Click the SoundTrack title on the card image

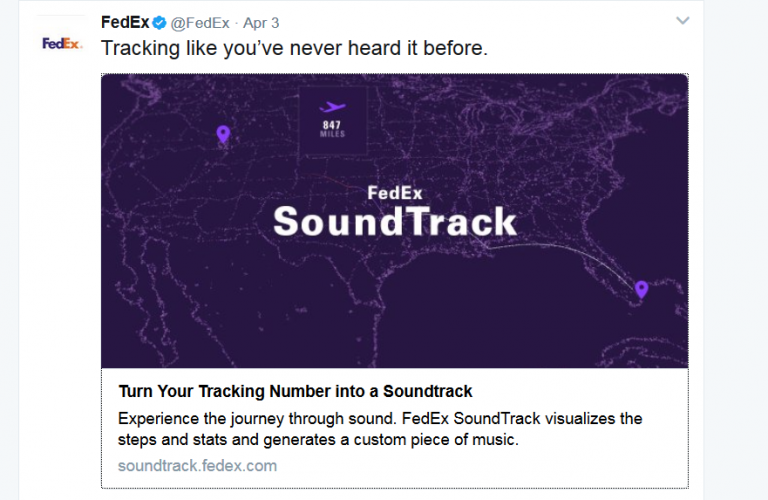pos(395,222)
